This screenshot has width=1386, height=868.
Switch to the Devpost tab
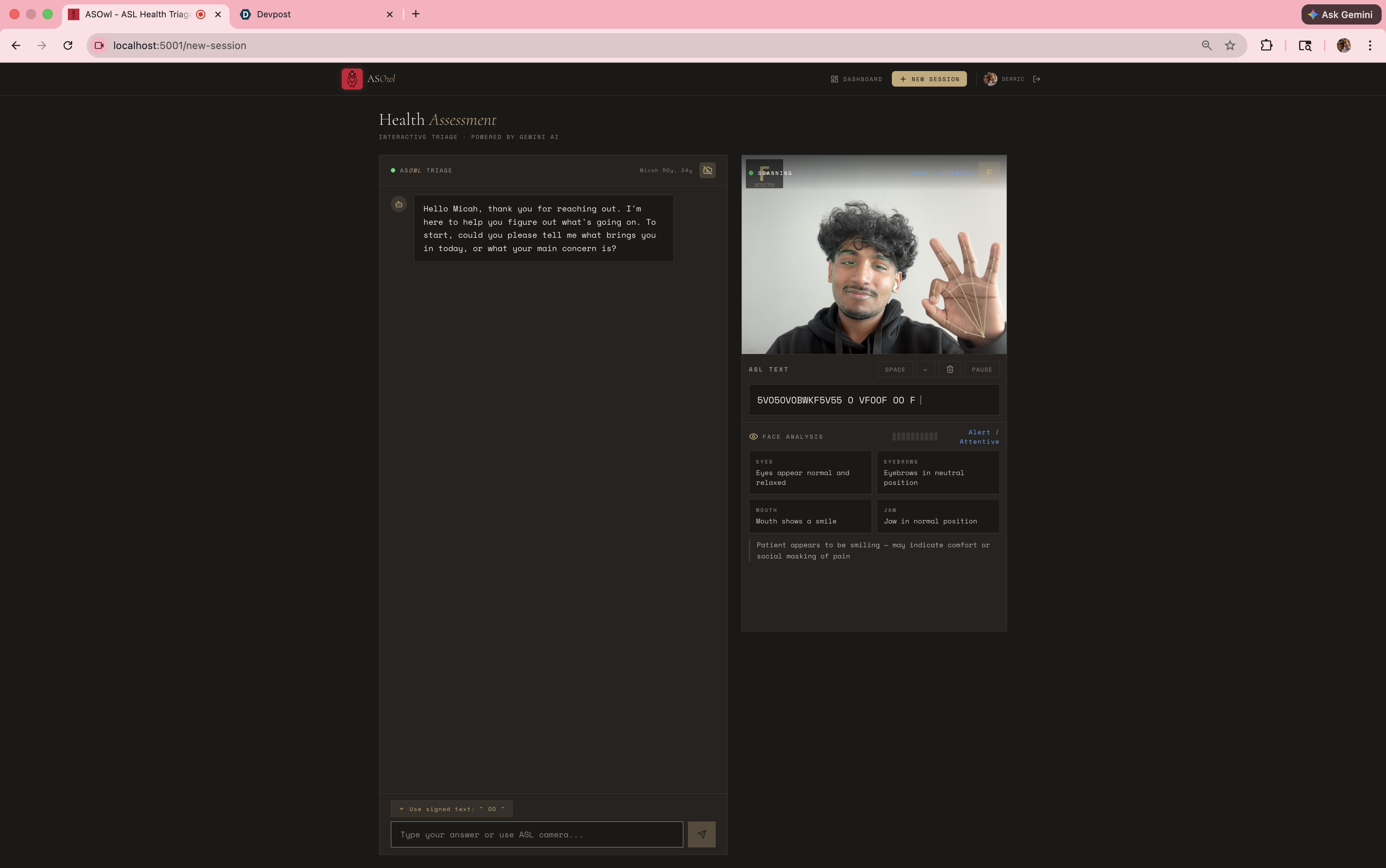(273, 14)
